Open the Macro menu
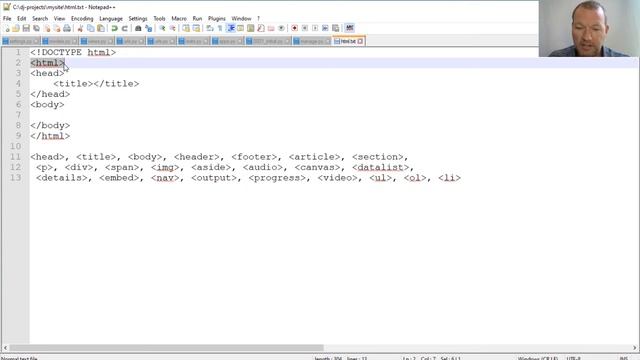The image size is (640, 360). (179, 18)
